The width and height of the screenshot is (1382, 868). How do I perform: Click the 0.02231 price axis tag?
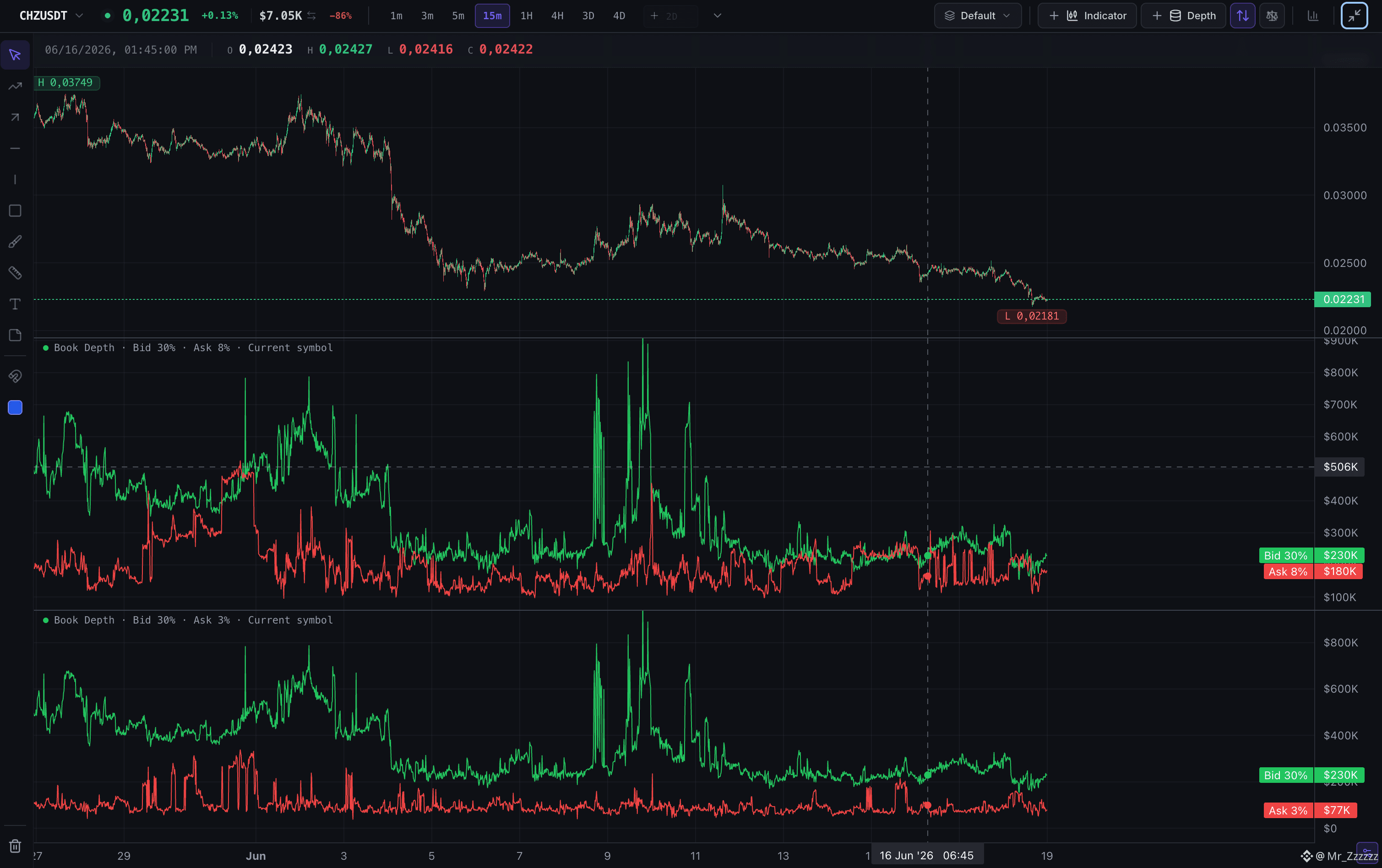click(1343, 299)
